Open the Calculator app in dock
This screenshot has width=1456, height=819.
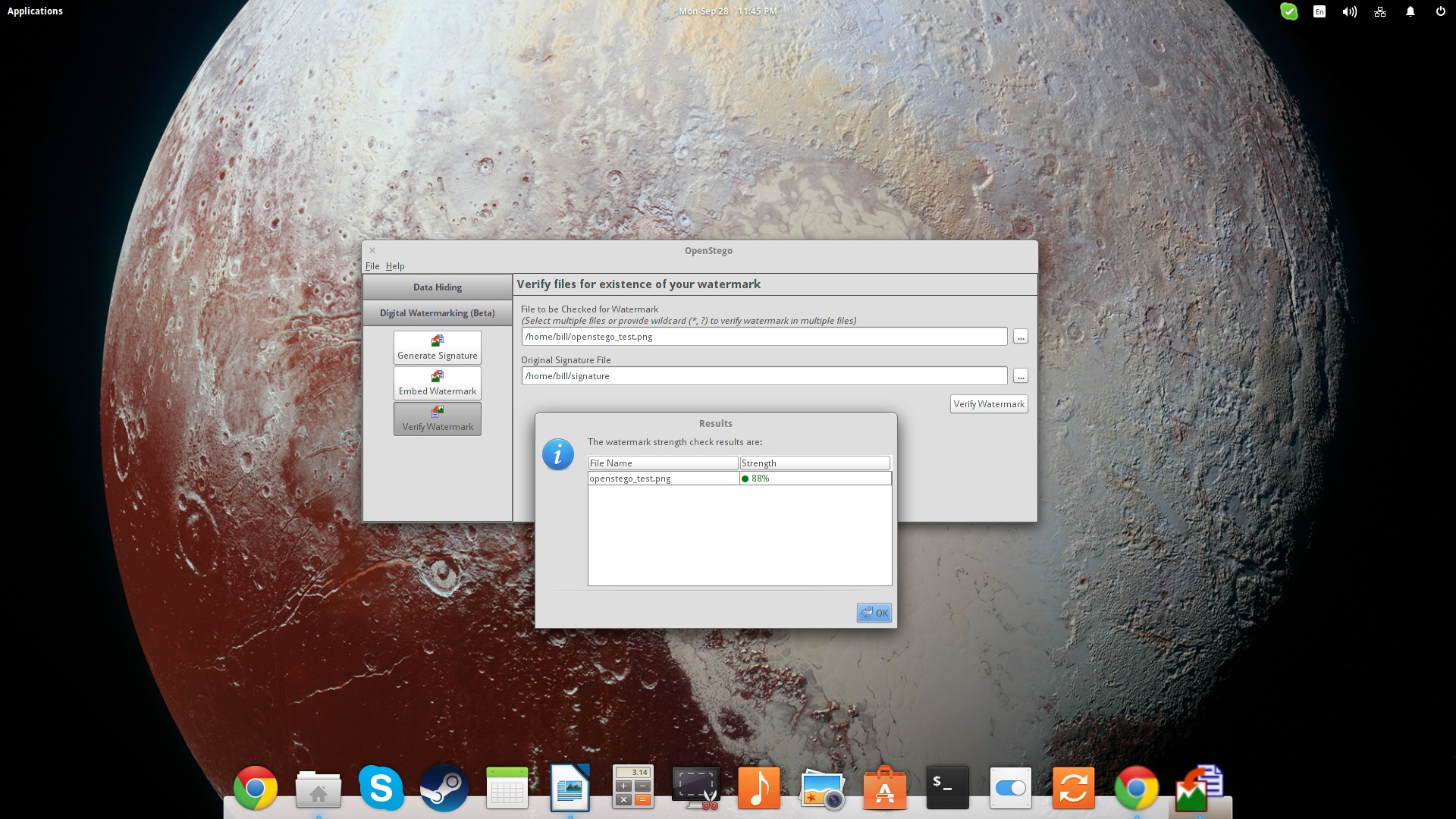click(x=632, y=788)
